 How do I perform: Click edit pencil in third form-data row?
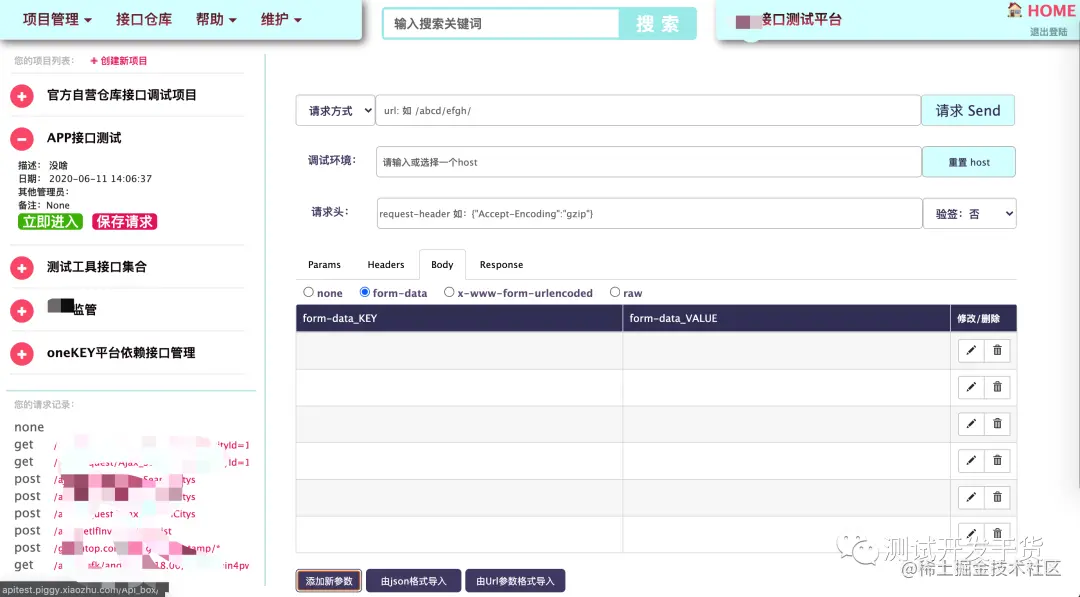click(971, 423)
